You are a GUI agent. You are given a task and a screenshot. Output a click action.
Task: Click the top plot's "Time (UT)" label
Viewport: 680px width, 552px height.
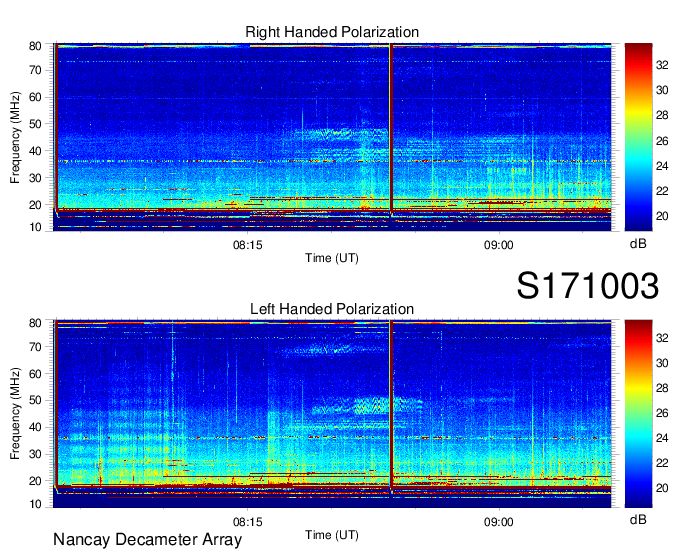point(332,258)
